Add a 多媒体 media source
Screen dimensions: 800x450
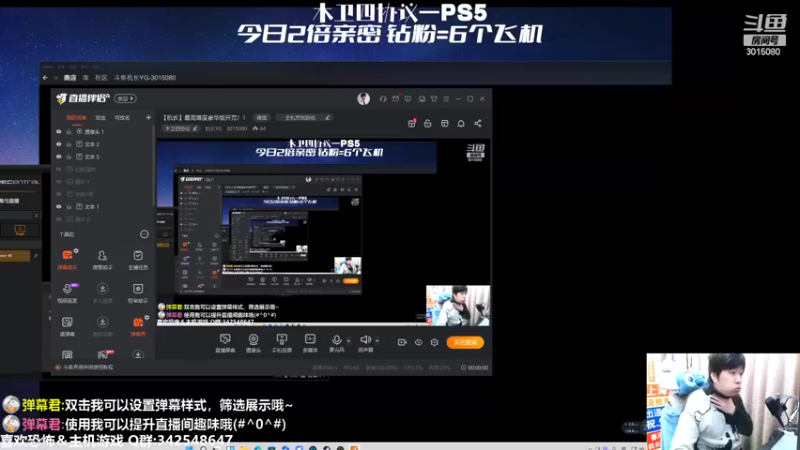pos(310,343)
